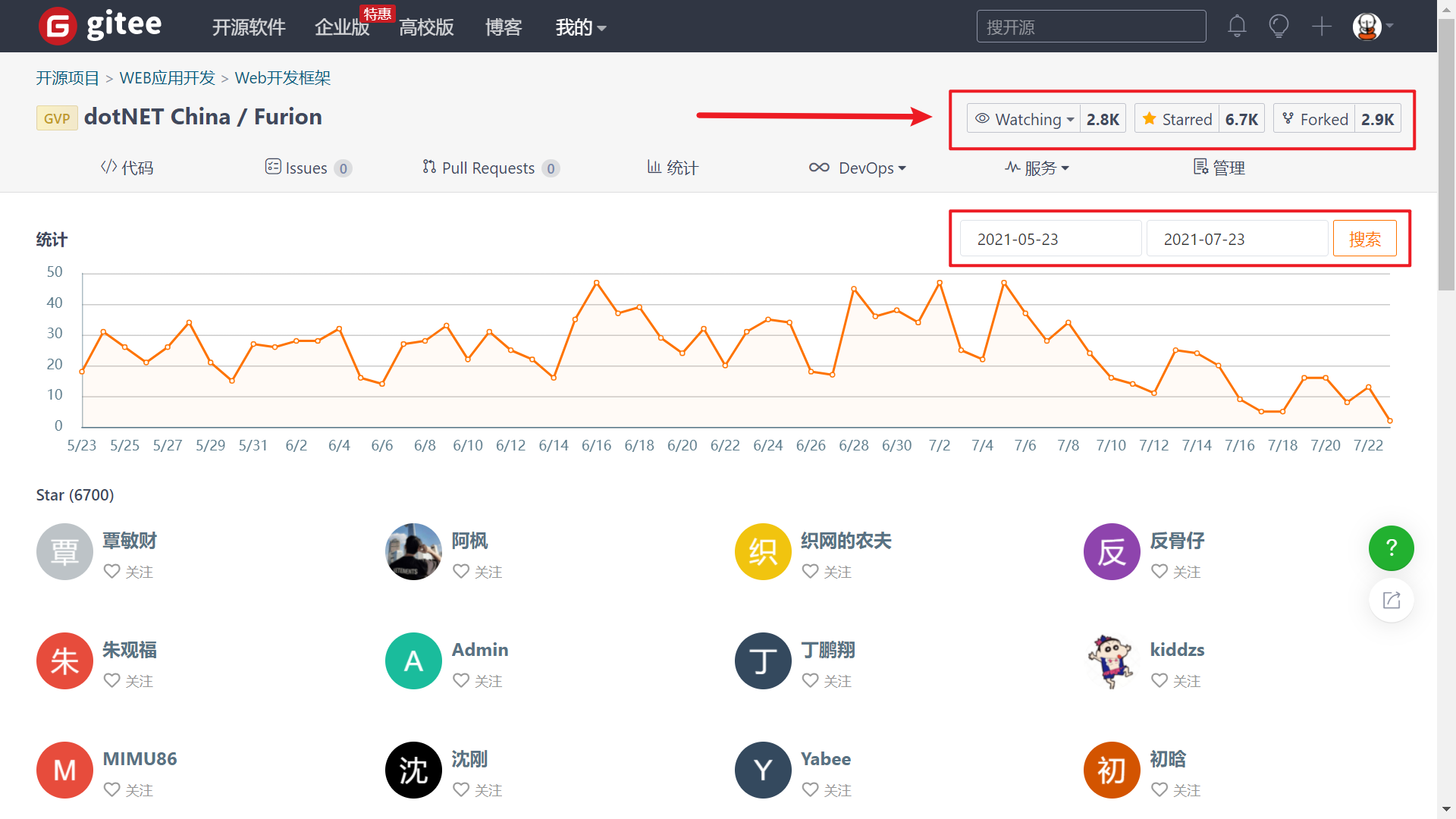
Task: Click the end date 2021-07-23 field
Action: click(1237, 239)
